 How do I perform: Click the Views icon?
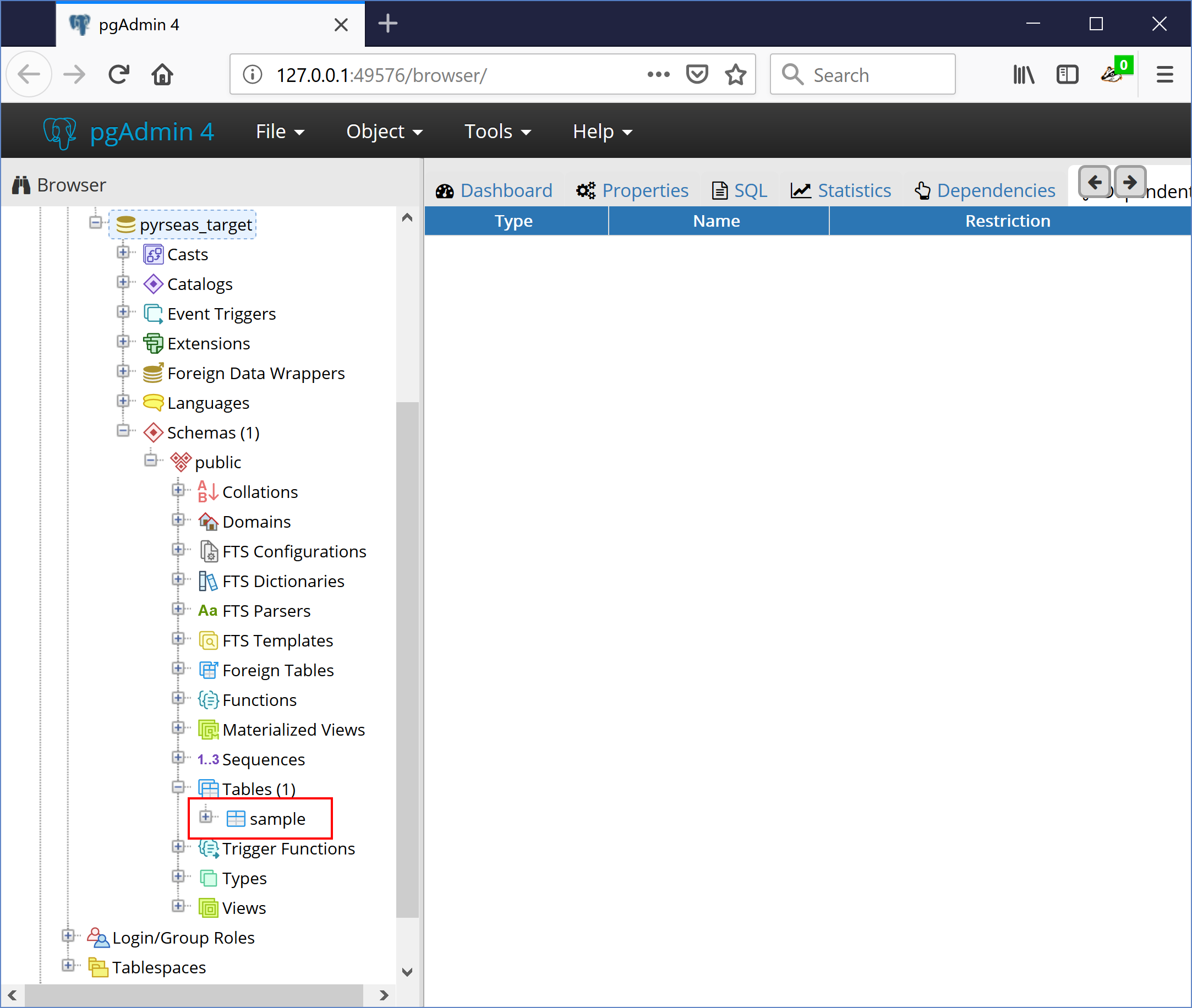[x=208, y=908]
